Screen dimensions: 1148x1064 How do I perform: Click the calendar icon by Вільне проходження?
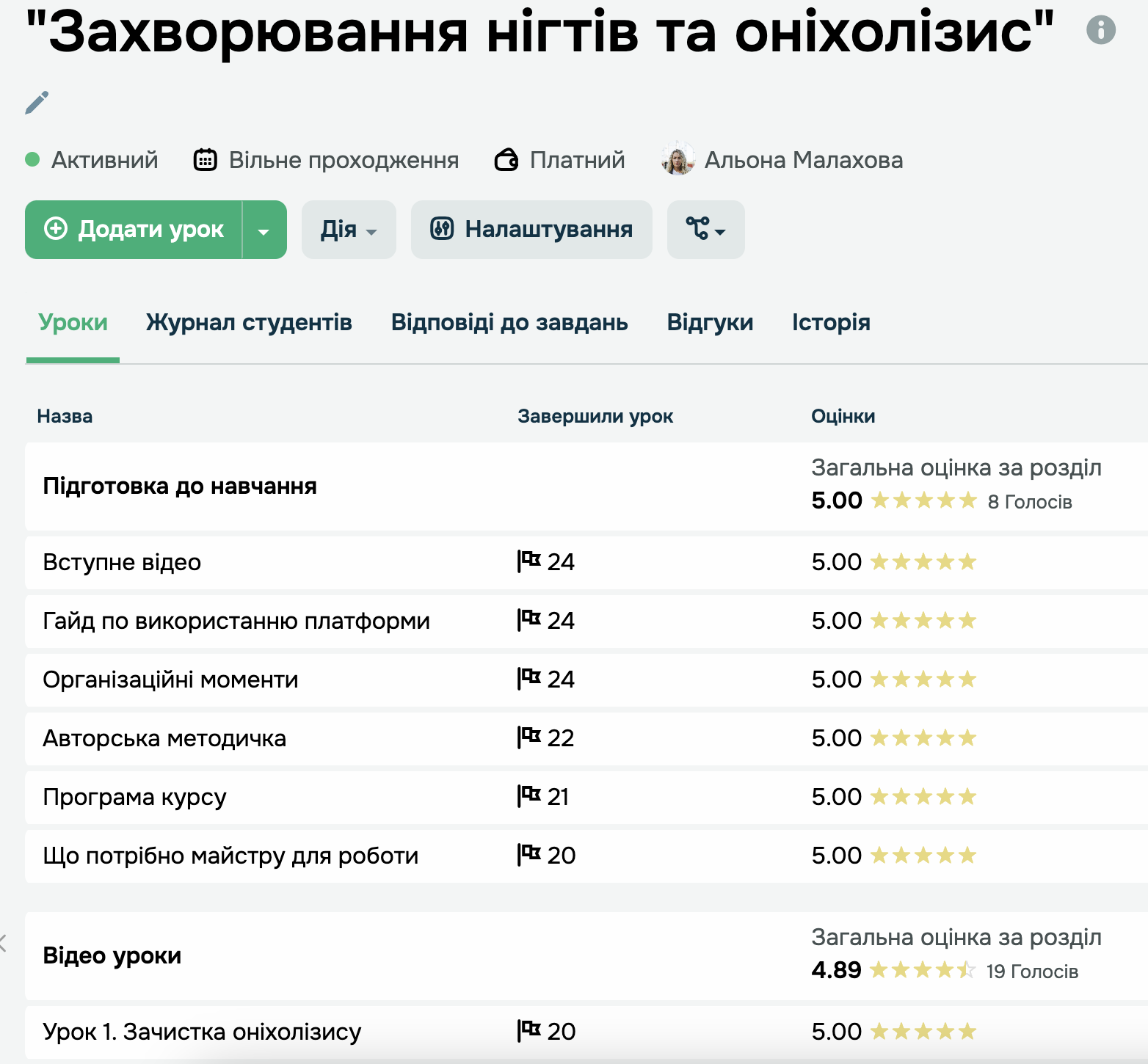tap(205, 159)
